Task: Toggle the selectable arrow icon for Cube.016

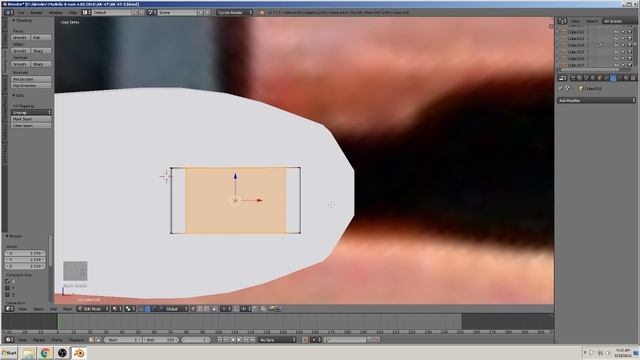Action: [x=623, y=58]
